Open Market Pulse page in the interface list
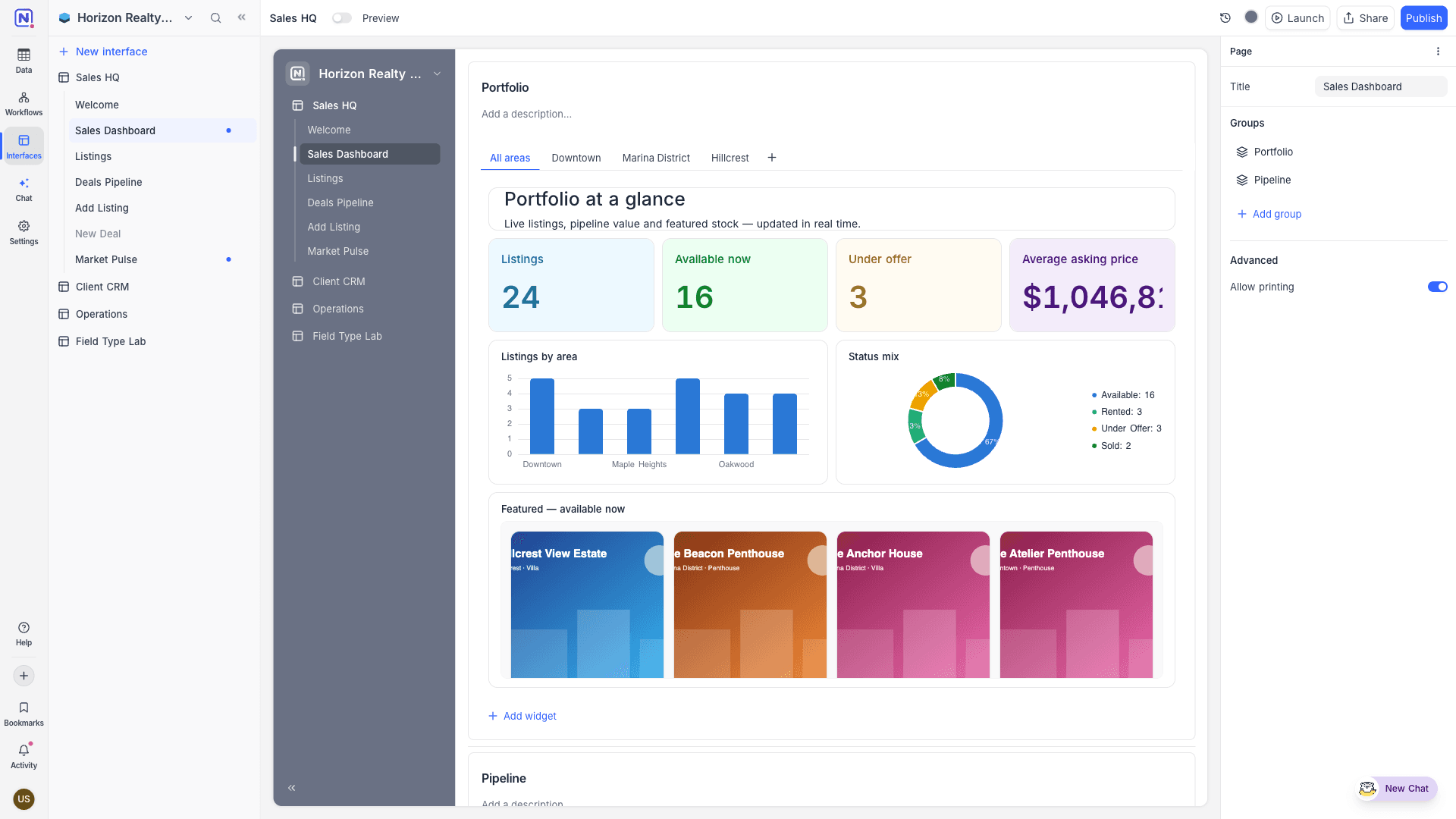 (162, 259)
